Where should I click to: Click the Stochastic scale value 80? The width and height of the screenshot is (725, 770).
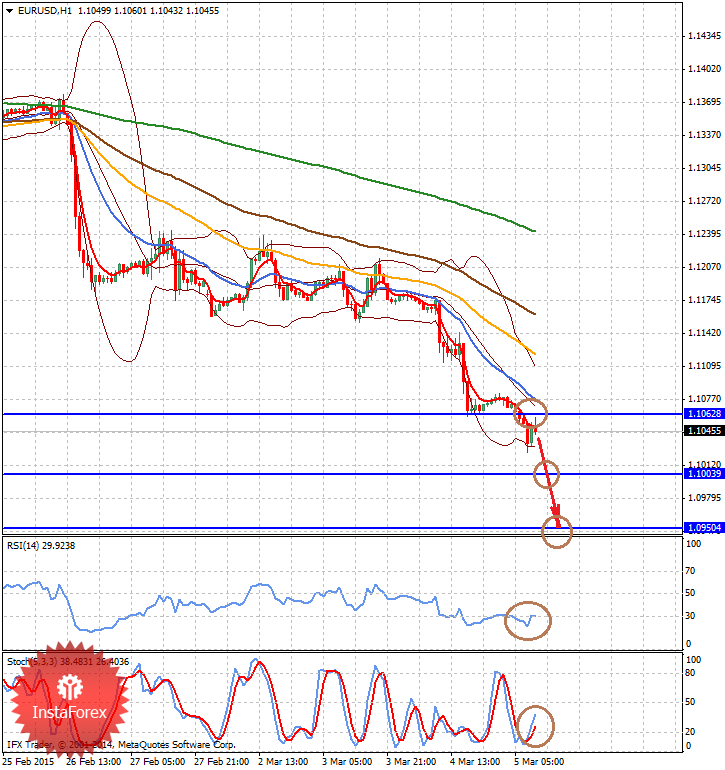tap(690, 673)
